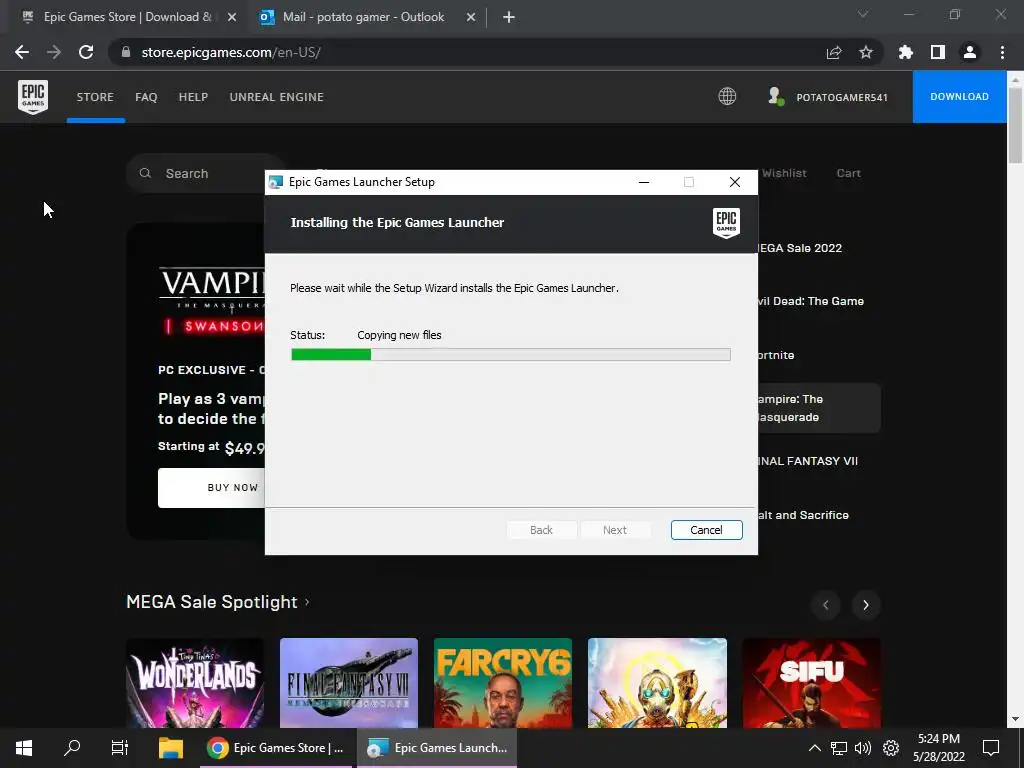Image resolution: width=1024 pixels, height=768 pixels.
Task: Select FINAL FANTASY VII carousel entry
Action: (808, 461)
